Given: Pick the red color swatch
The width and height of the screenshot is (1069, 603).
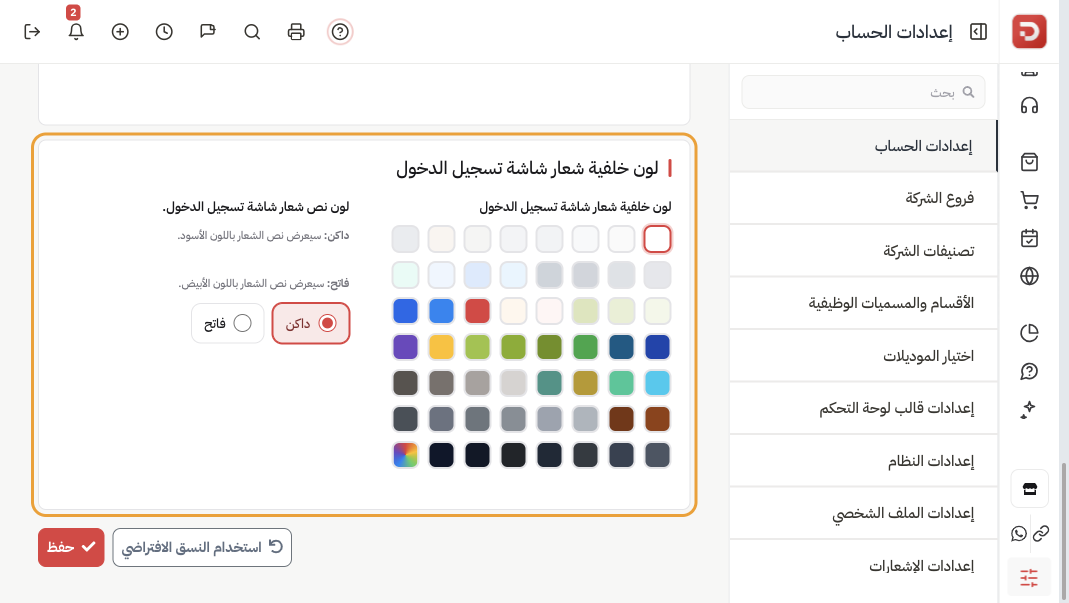Looking at the screenshot, I should tap(477, 311).
